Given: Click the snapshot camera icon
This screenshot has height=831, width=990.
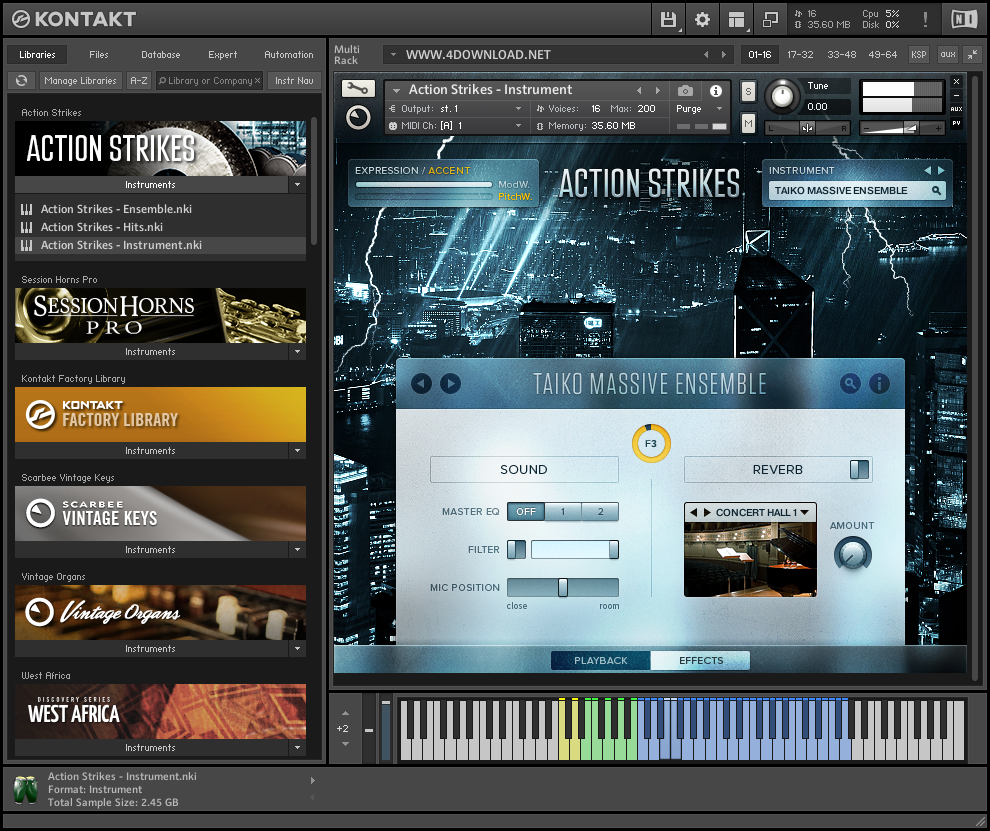Looking at the screenshot, I should point(685,89).
